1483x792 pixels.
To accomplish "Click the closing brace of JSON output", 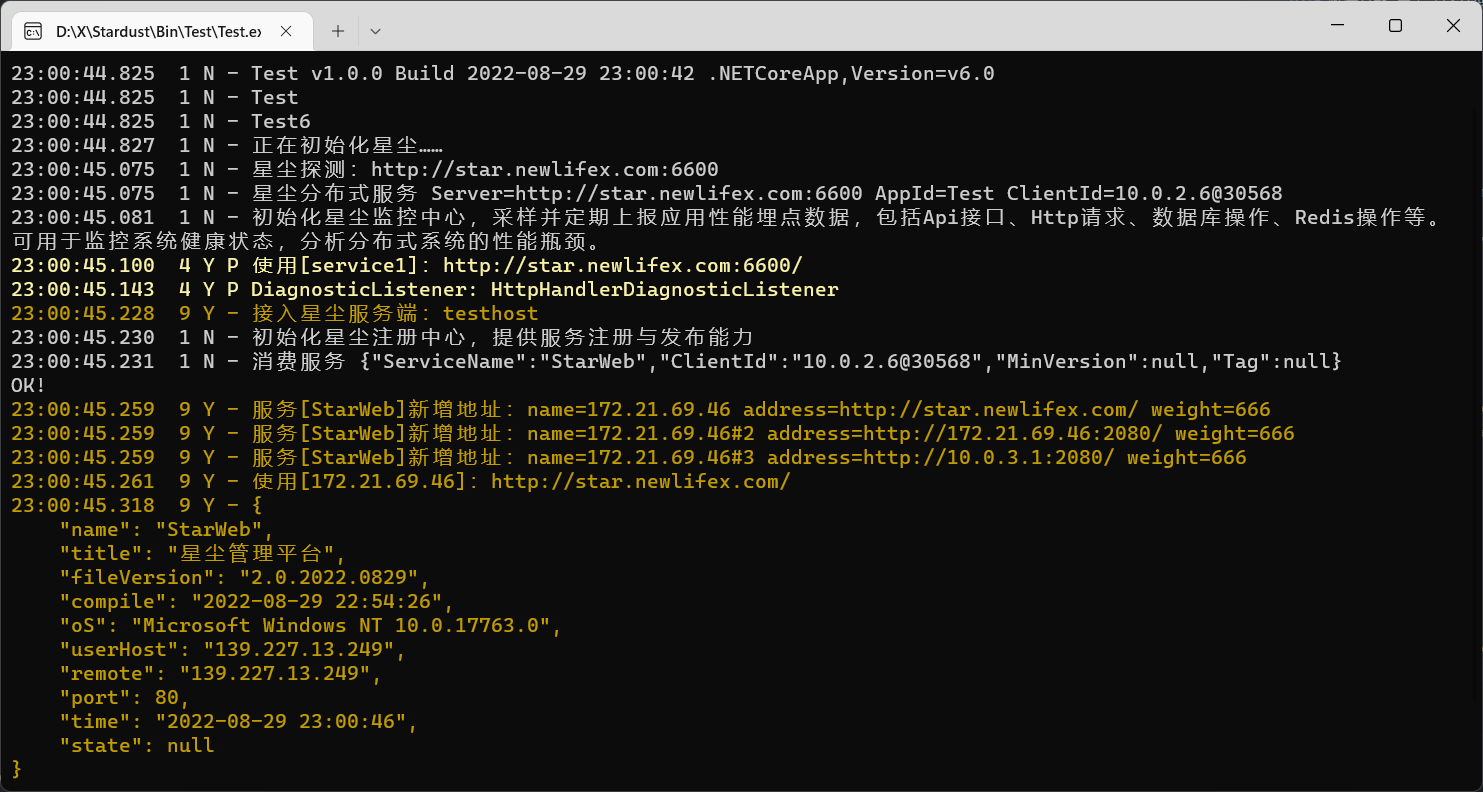I will point(17,769).
